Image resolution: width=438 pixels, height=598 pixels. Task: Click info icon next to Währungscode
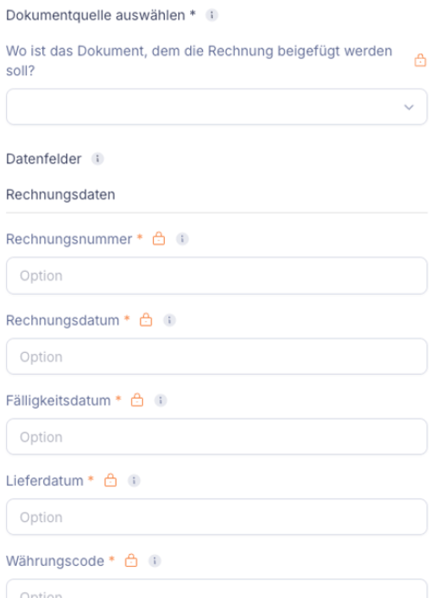pos(155,561)
